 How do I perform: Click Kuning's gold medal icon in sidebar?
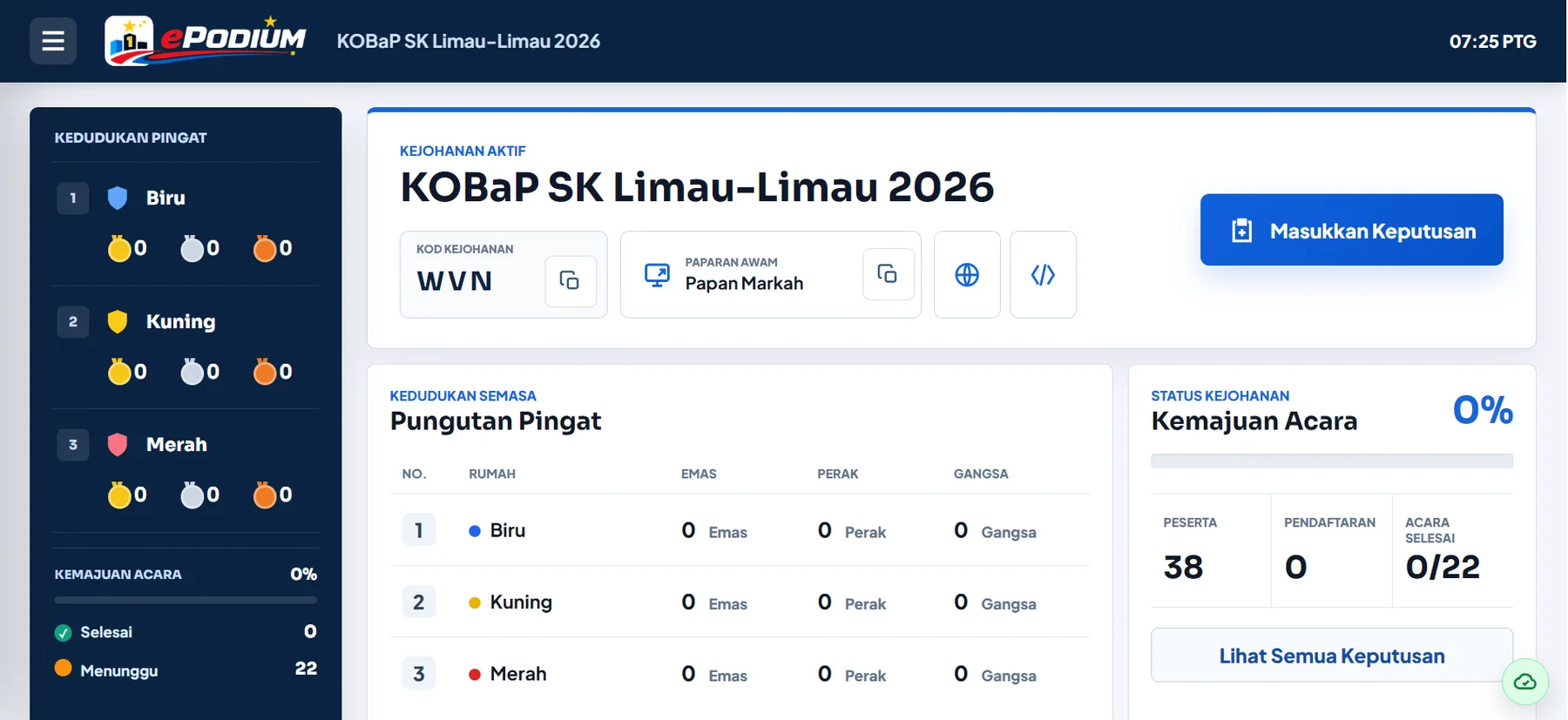[119, 373]
